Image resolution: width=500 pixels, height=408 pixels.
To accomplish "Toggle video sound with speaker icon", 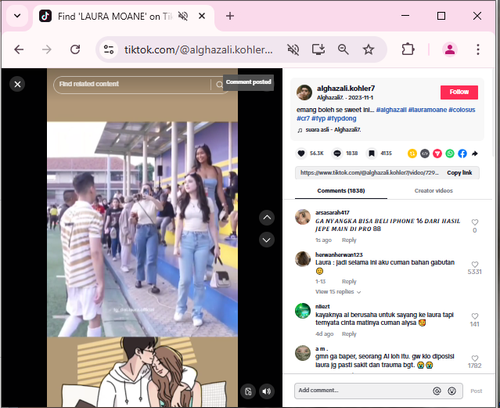I will 266,391.
